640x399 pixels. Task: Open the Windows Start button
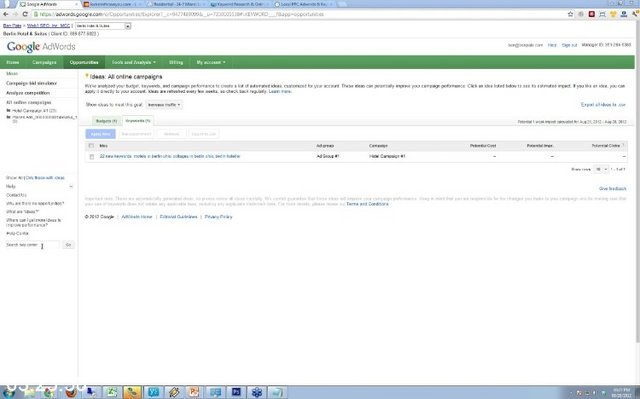[9, 392]
